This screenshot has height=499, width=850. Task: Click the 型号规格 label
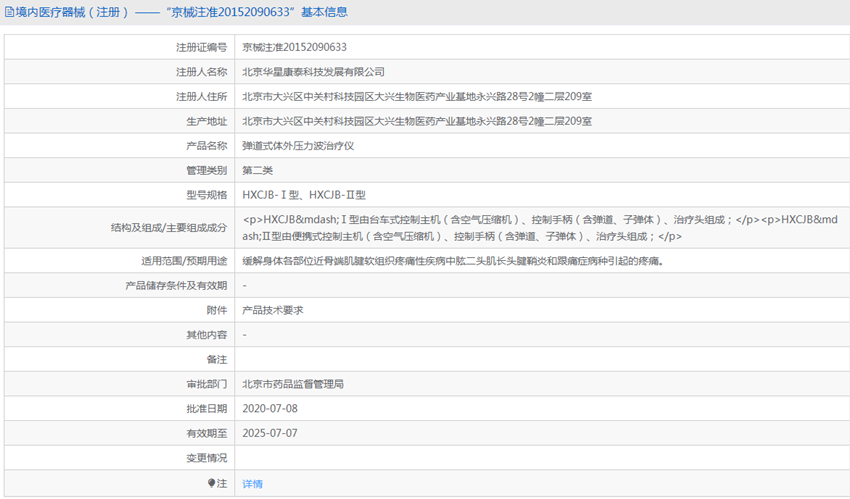[207, 195]
